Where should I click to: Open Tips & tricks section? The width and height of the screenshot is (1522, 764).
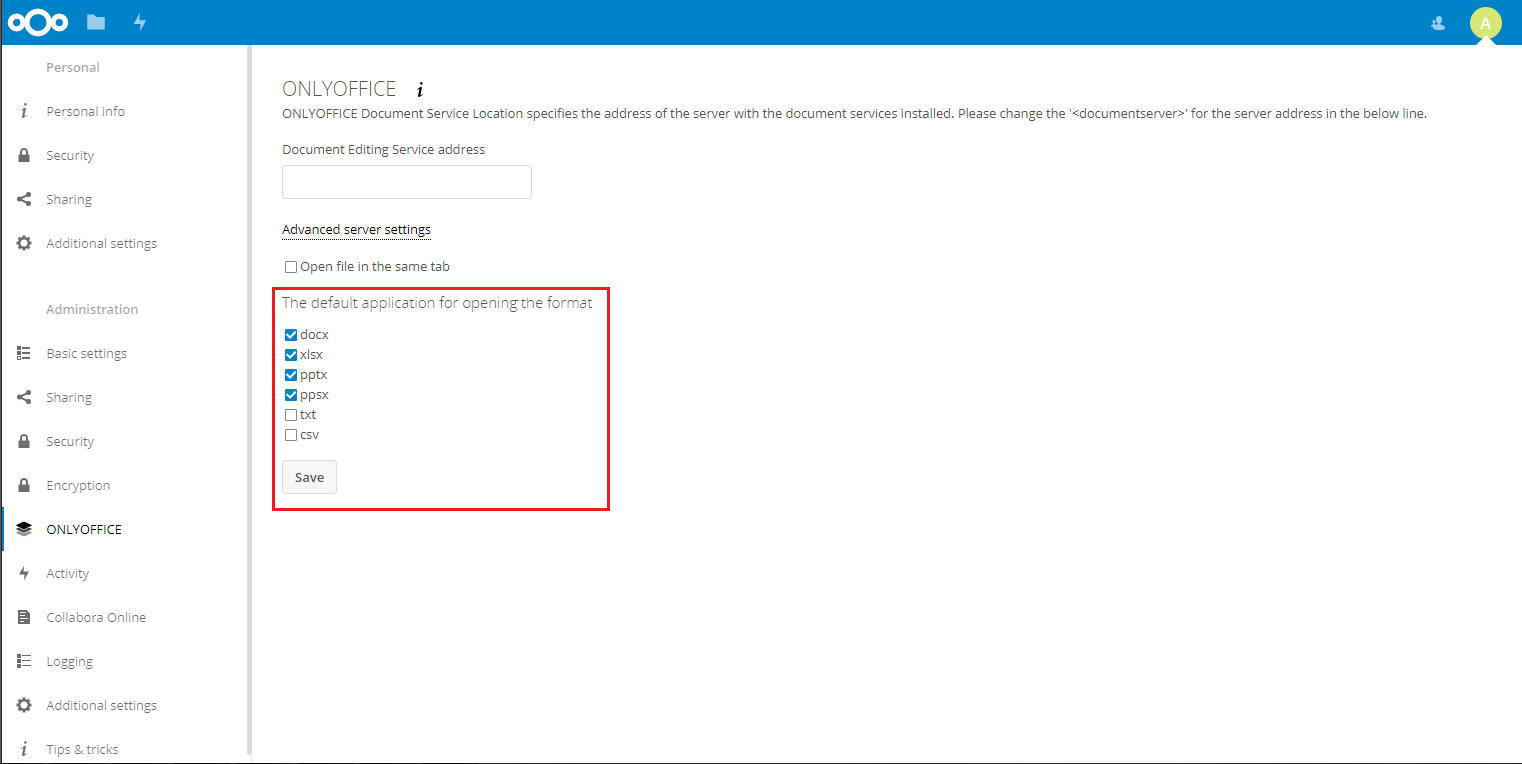tap(82, 748)
